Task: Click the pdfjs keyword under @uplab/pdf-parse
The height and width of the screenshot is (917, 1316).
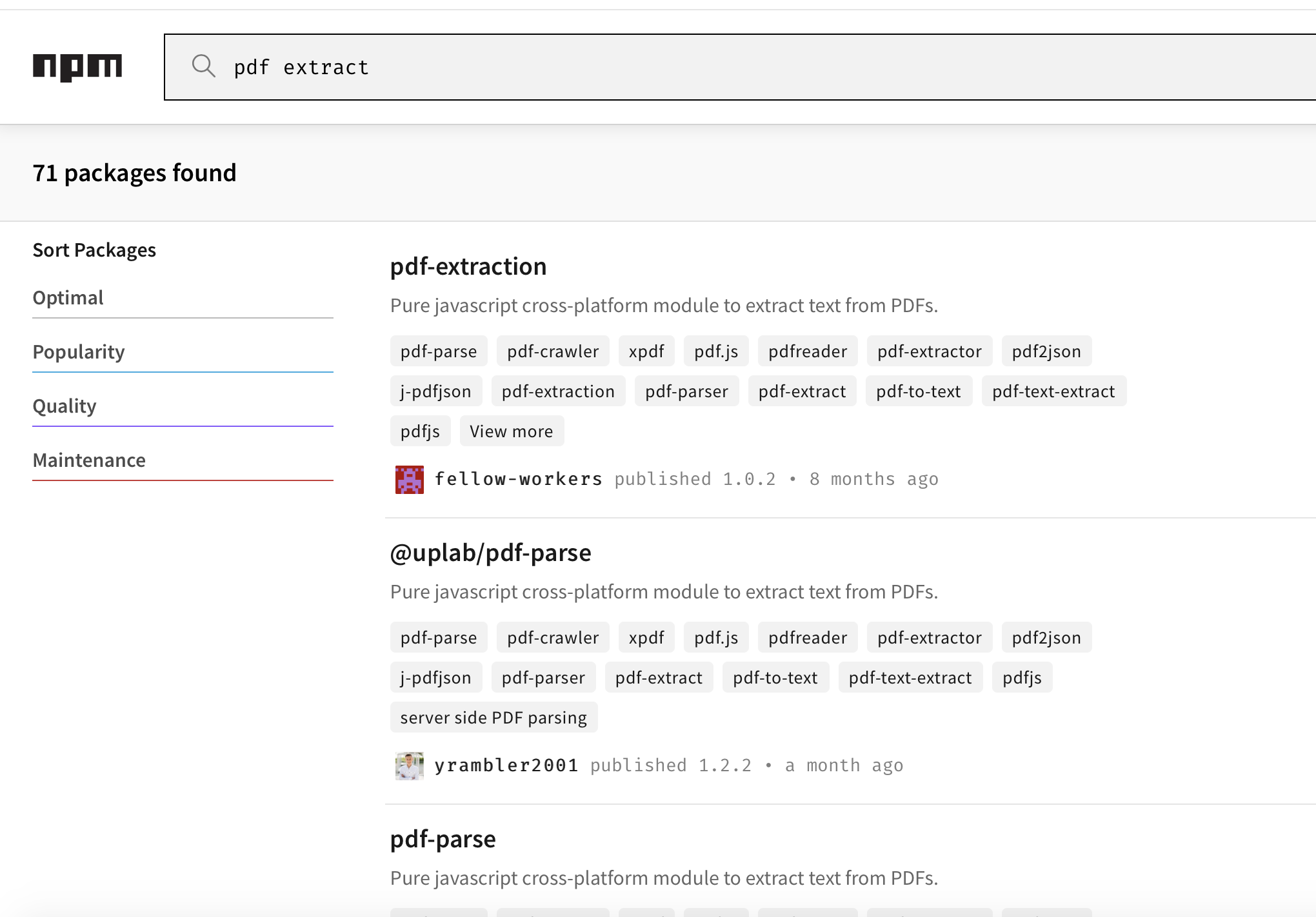Action: click(x=1021, y=677)
